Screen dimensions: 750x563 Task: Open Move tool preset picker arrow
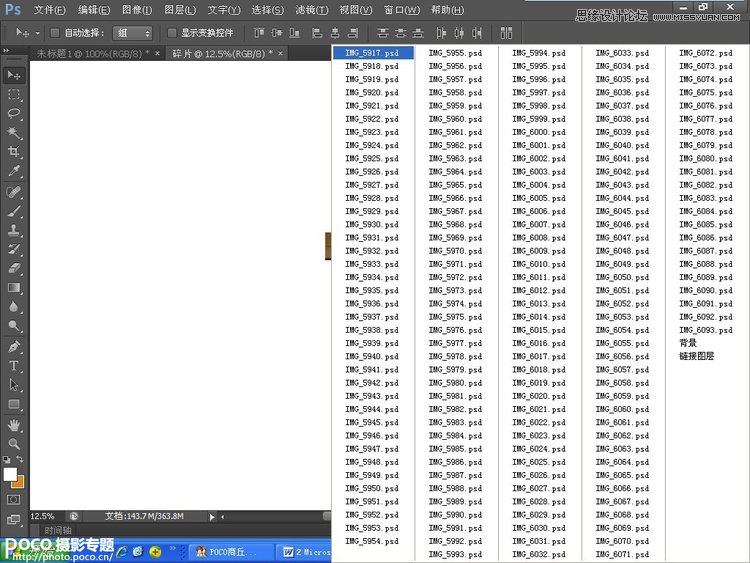click(37, 33)
